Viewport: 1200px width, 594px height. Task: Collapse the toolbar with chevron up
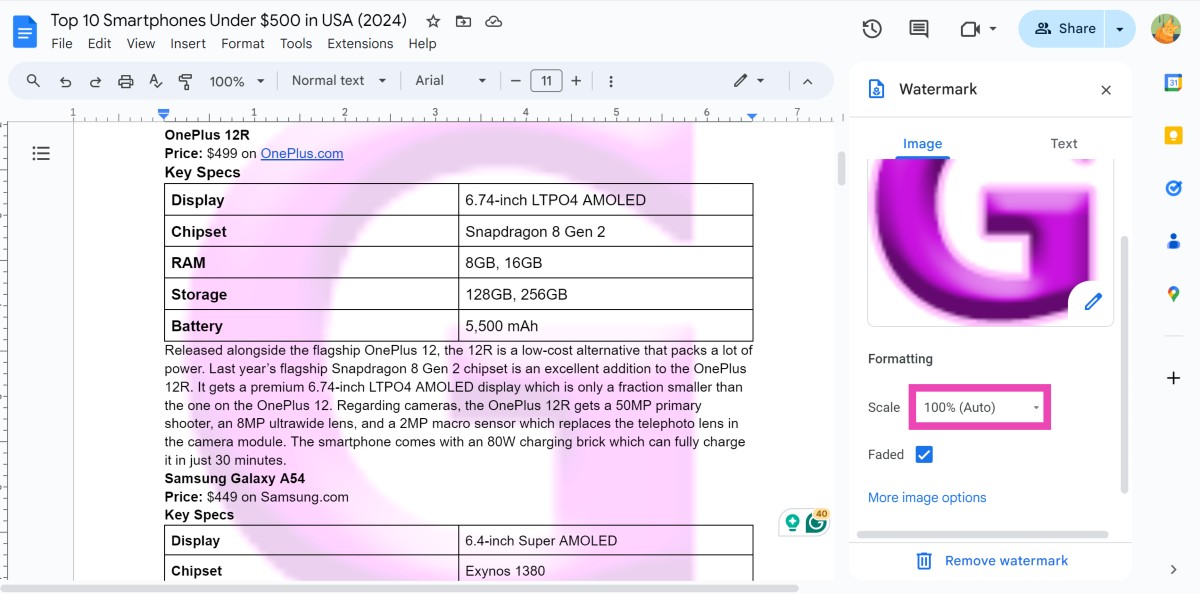tap(808, 81)
